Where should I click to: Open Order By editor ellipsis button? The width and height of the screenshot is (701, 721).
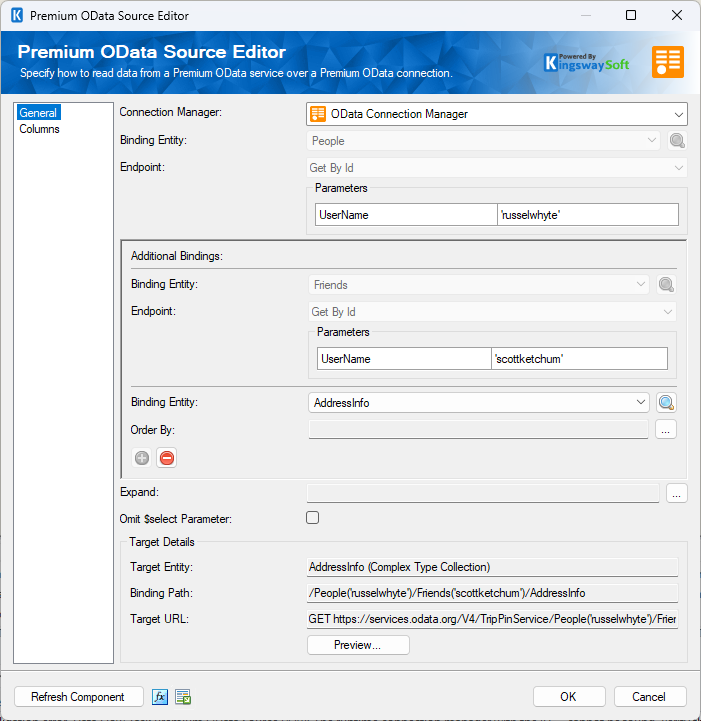[x=666, y=430]
